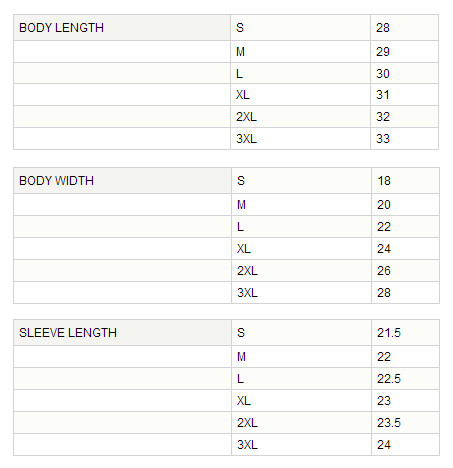Select body width value 22 for L
Screen dimensions: 453x468
pos(405,227)
